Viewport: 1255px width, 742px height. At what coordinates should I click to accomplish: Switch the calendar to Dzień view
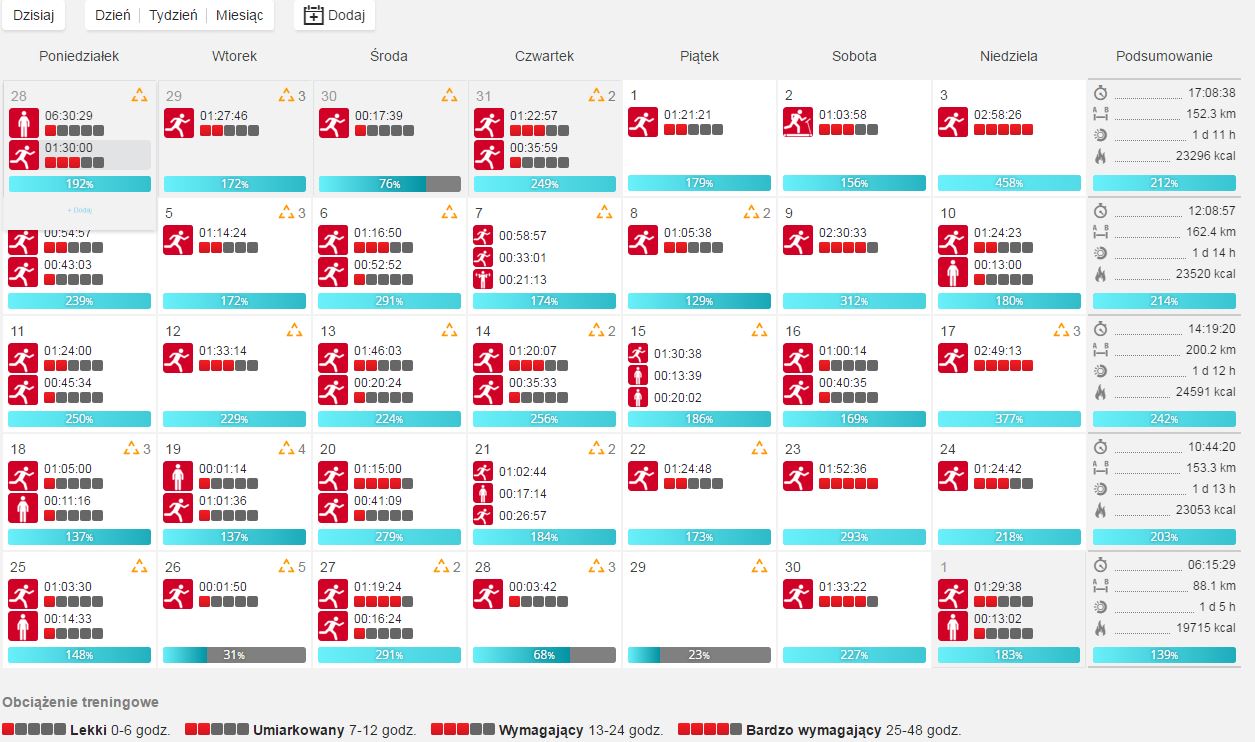coord(112,16)
